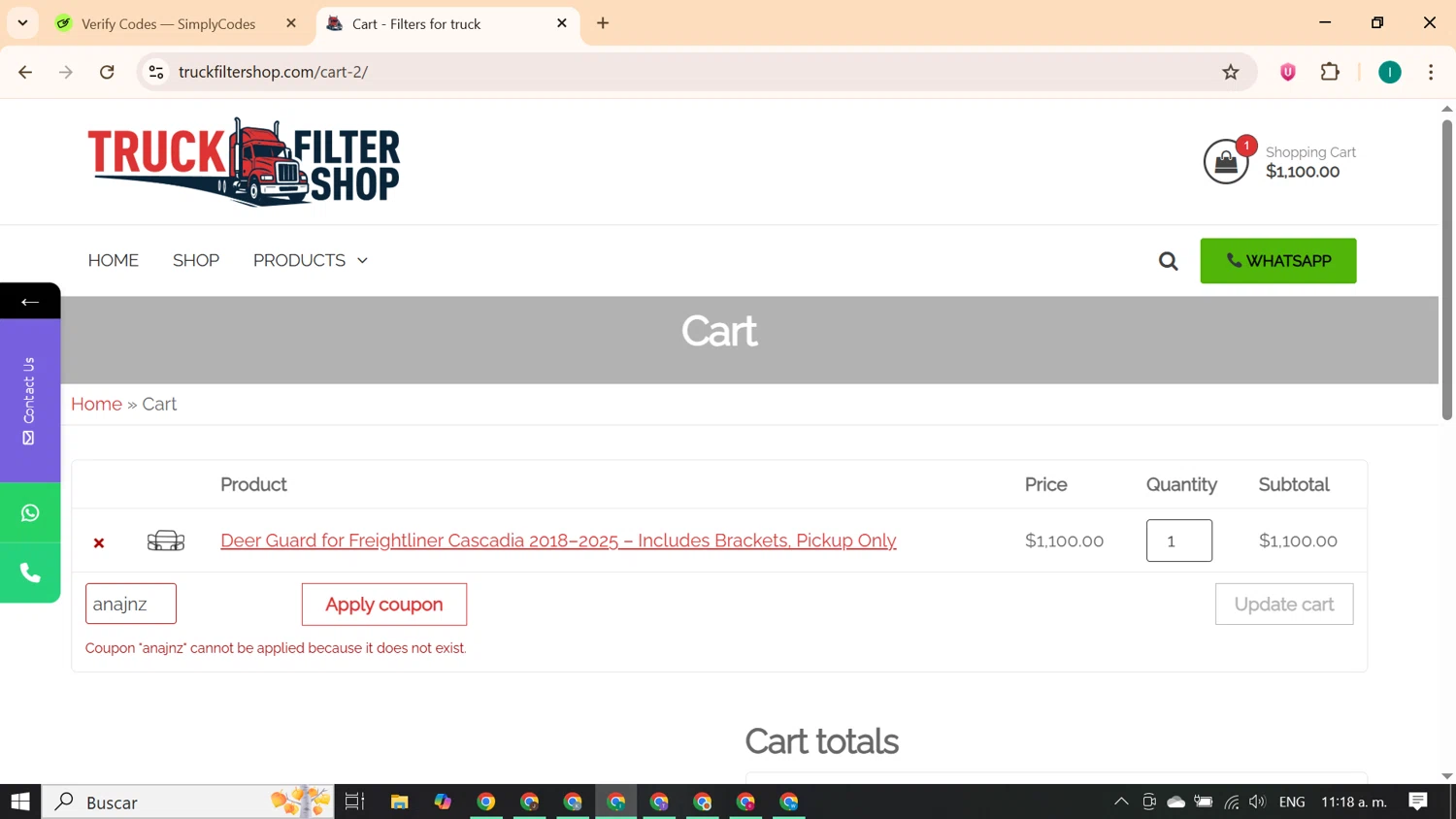Open the Windows Start menu
This screenshot has height=819, width=1456.
pyautogui.click(x=20, y=802)
